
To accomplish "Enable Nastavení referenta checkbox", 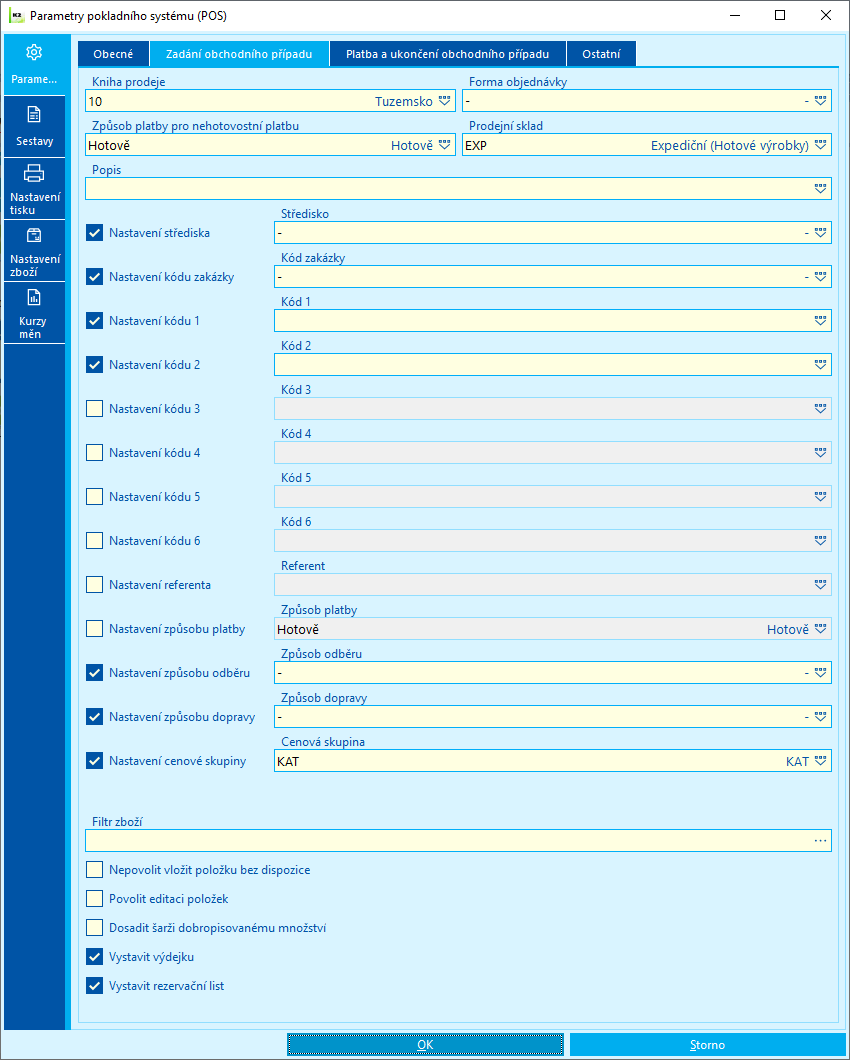I will click(x=95, y=585).
